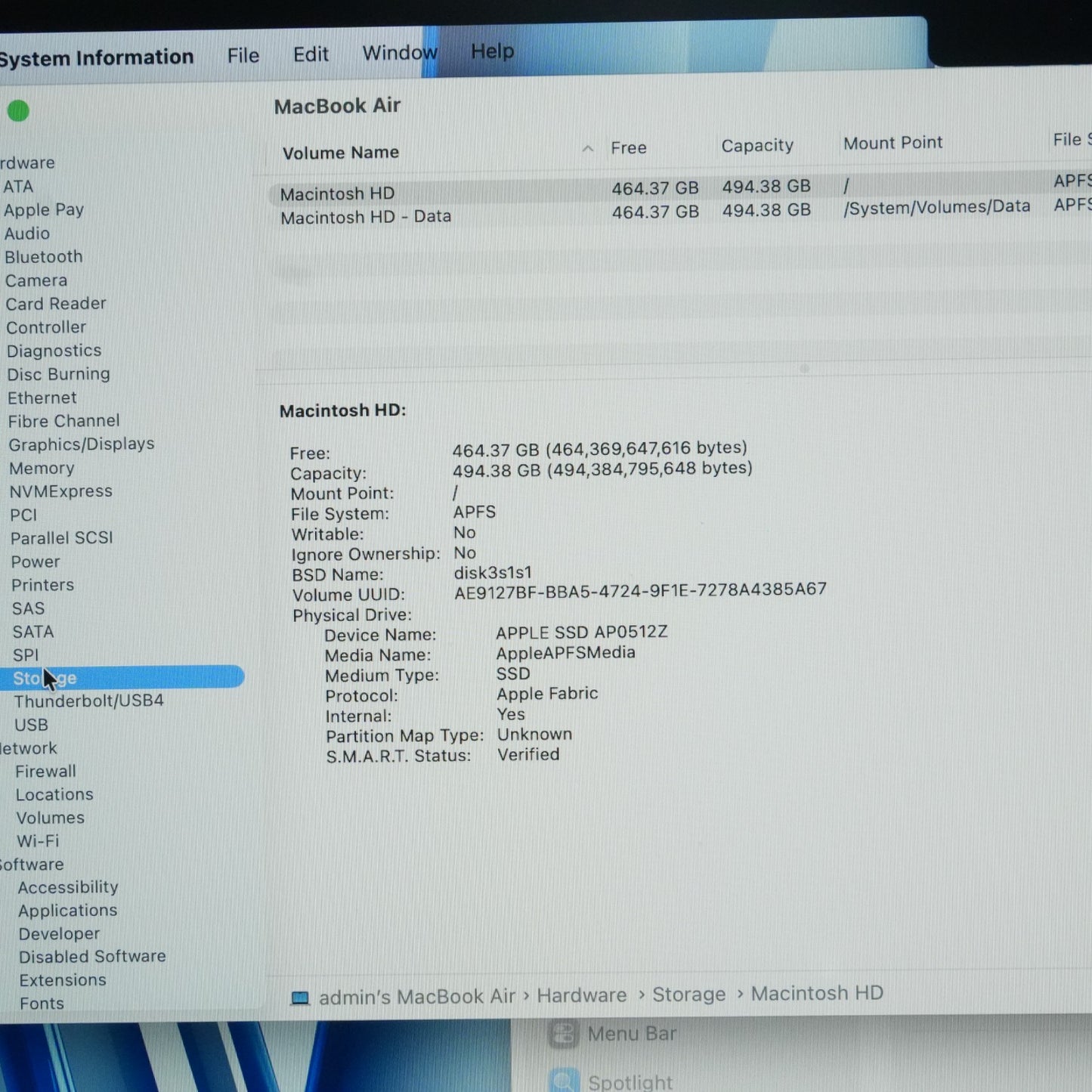Click the protocol value "Apple Fabric"
The height and width of the screenshot is (1092, 1092).
[x=547, y=694]
